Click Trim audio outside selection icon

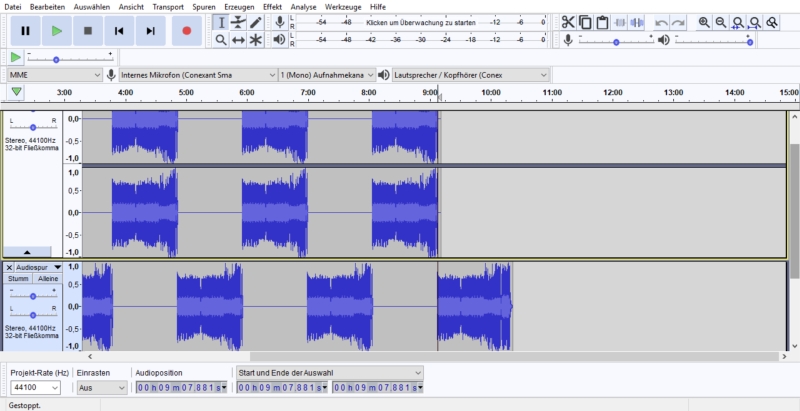pyautogui.click(x=620, y=22)
